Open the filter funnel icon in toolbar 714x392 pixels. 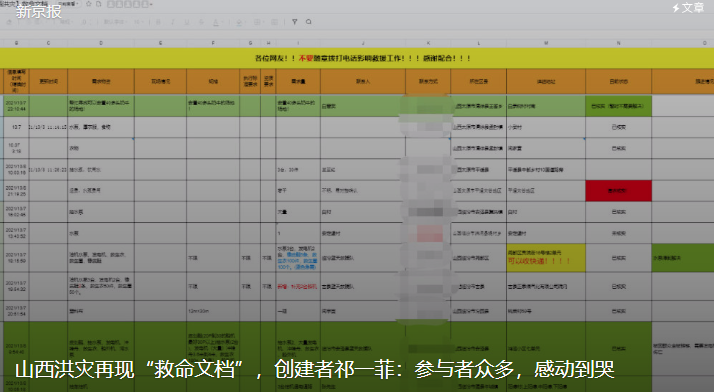295,22
